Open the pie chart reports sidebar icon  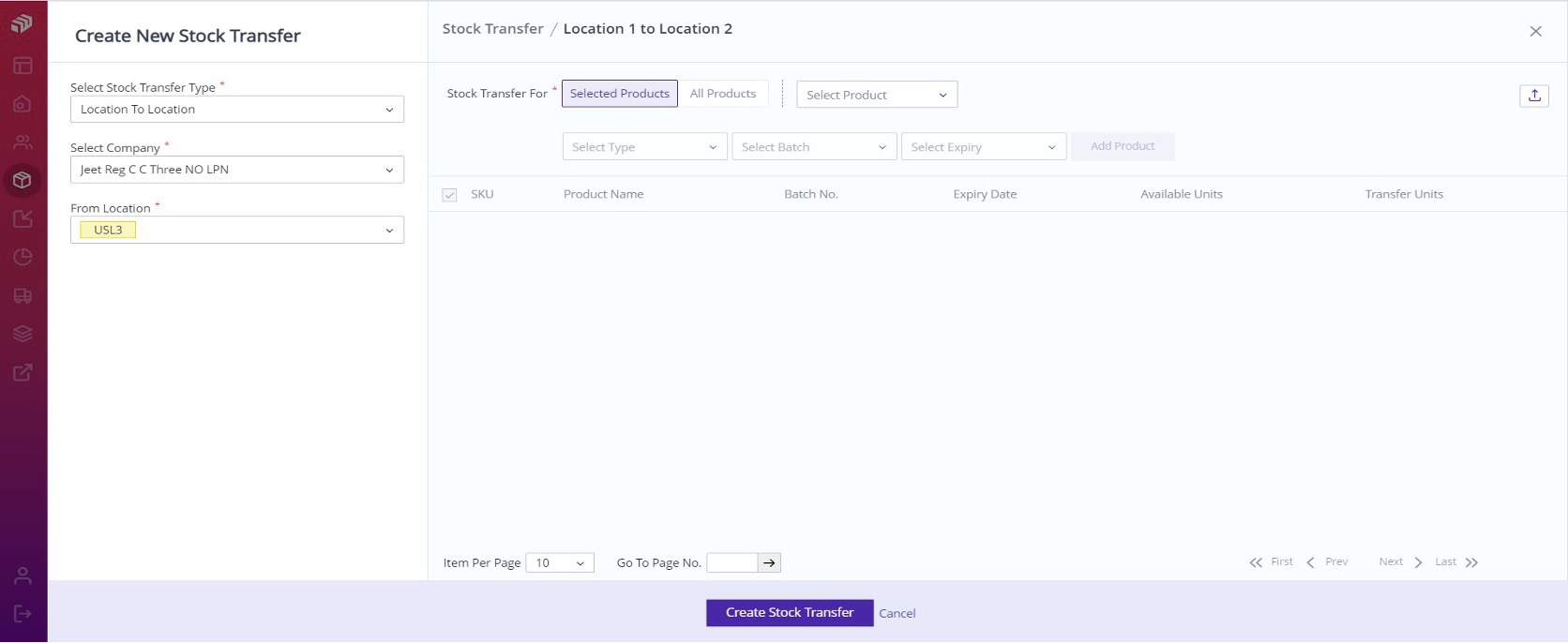[x=23, y=257]
